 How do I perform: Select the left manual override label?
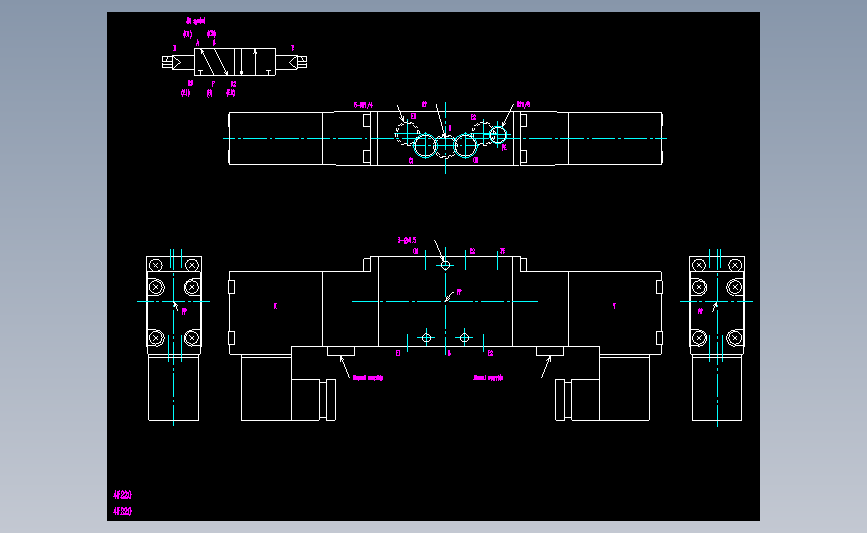(x=368, y=378)
